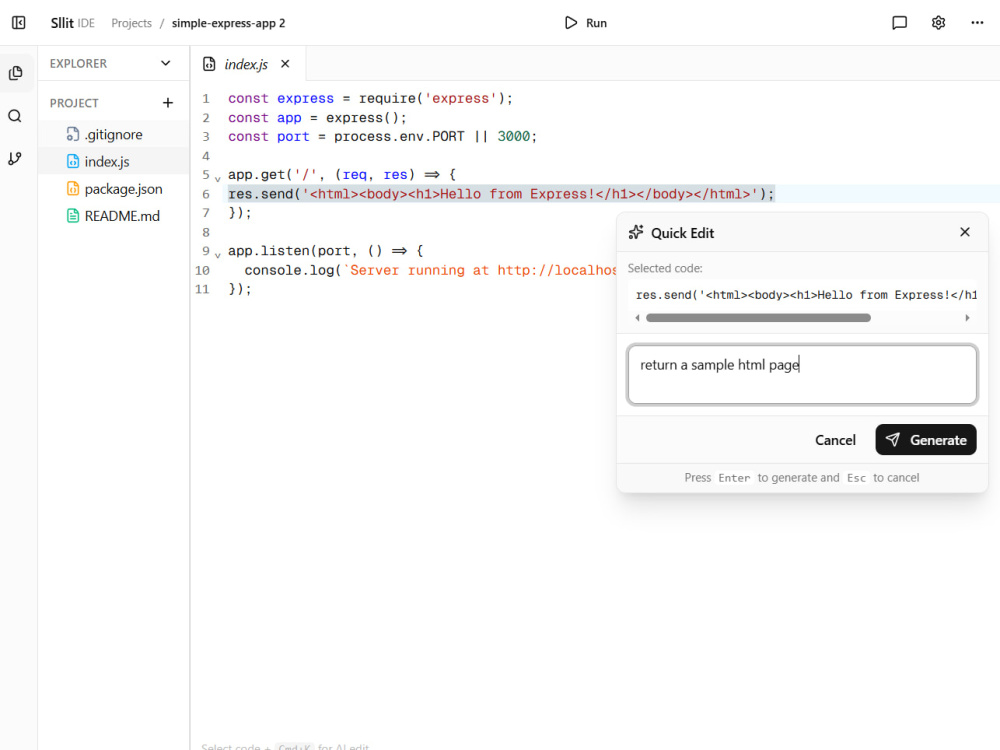The image size is (1000, 750).
Task: Click the Generate button
Action: coord(925,439)
